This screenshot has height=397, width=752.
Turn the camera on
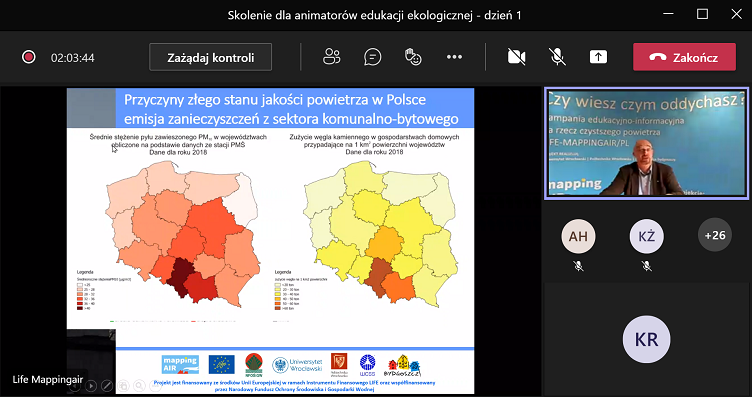[x=517, y=57]
